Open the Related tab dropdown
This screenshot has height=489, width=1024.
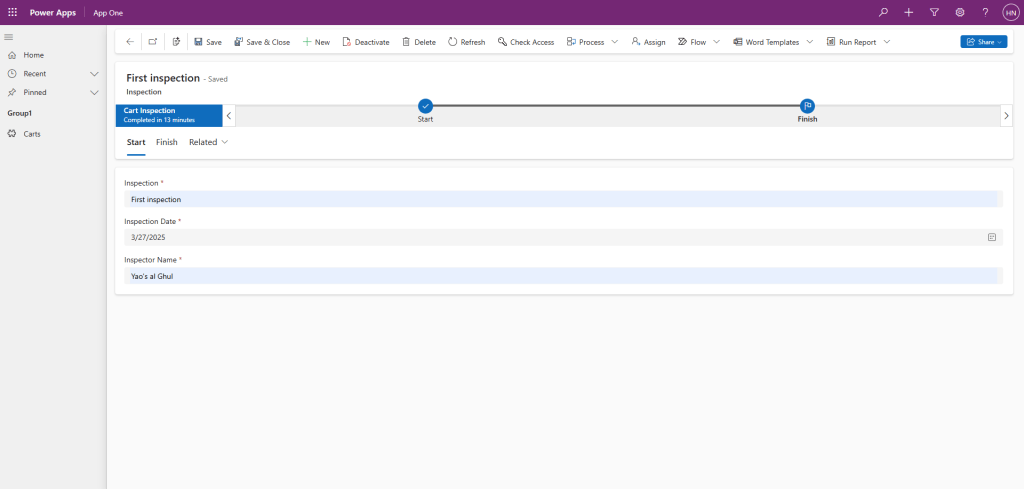pos(209,142)
